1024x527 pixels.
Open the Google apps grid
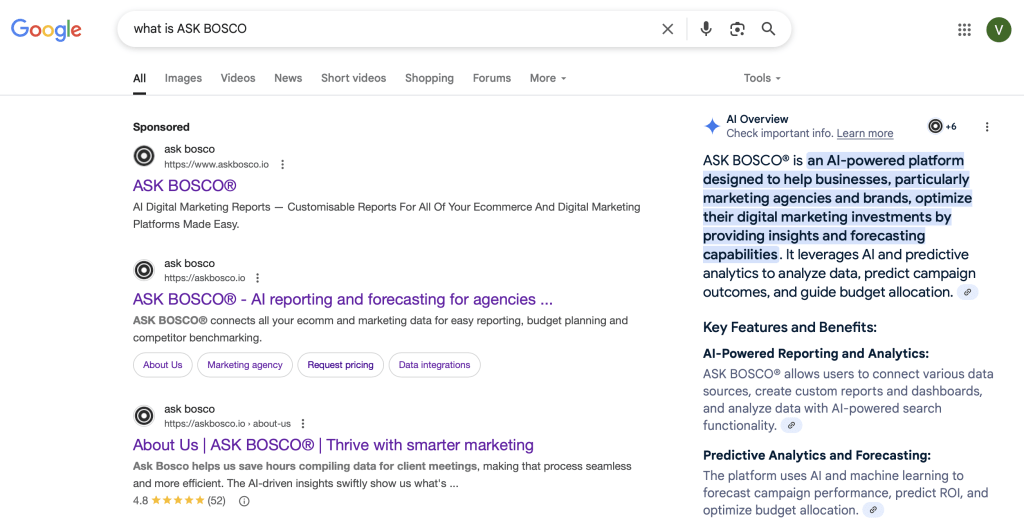pyautogui.click(x=964, y=30)
